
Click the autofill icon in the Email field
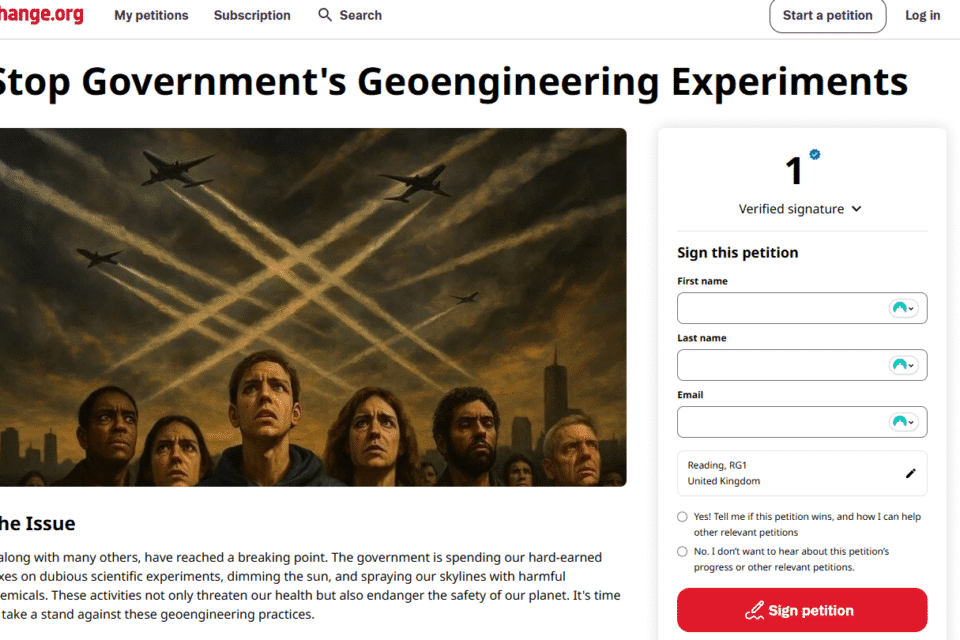coord(899,422)
